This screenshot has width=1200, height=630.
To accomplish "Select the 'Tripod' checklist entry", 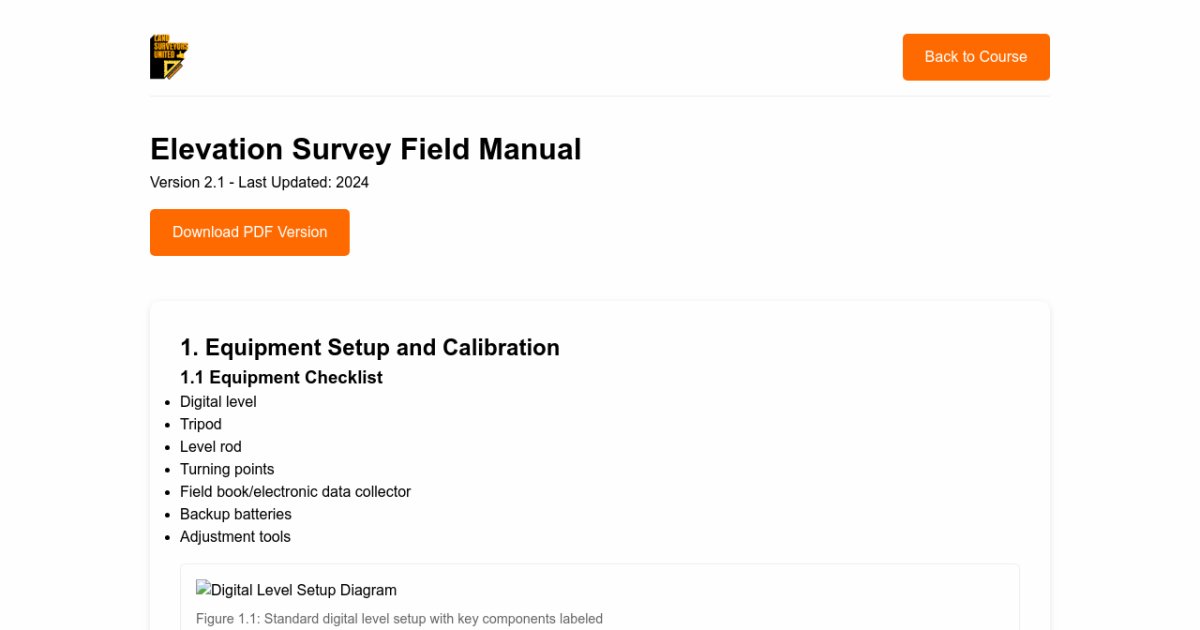I will pos(201,424).
